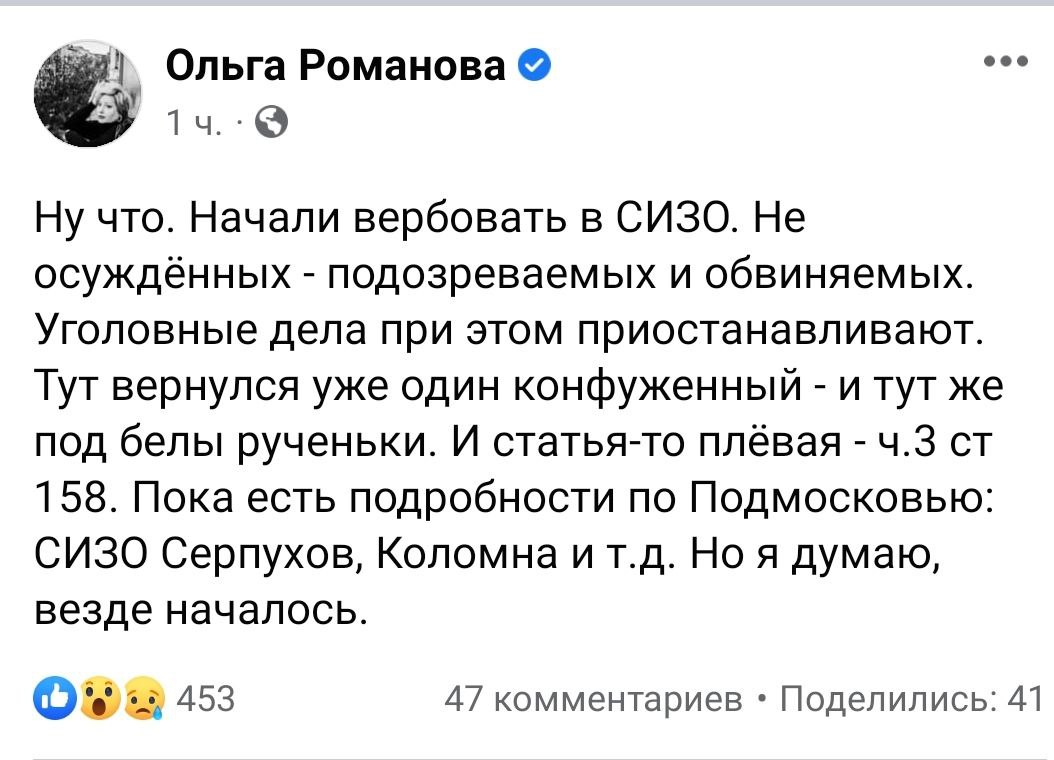Click the crying Sad reaction emoji
This screenshot has width=1054, height=760.
click(141, 696)
